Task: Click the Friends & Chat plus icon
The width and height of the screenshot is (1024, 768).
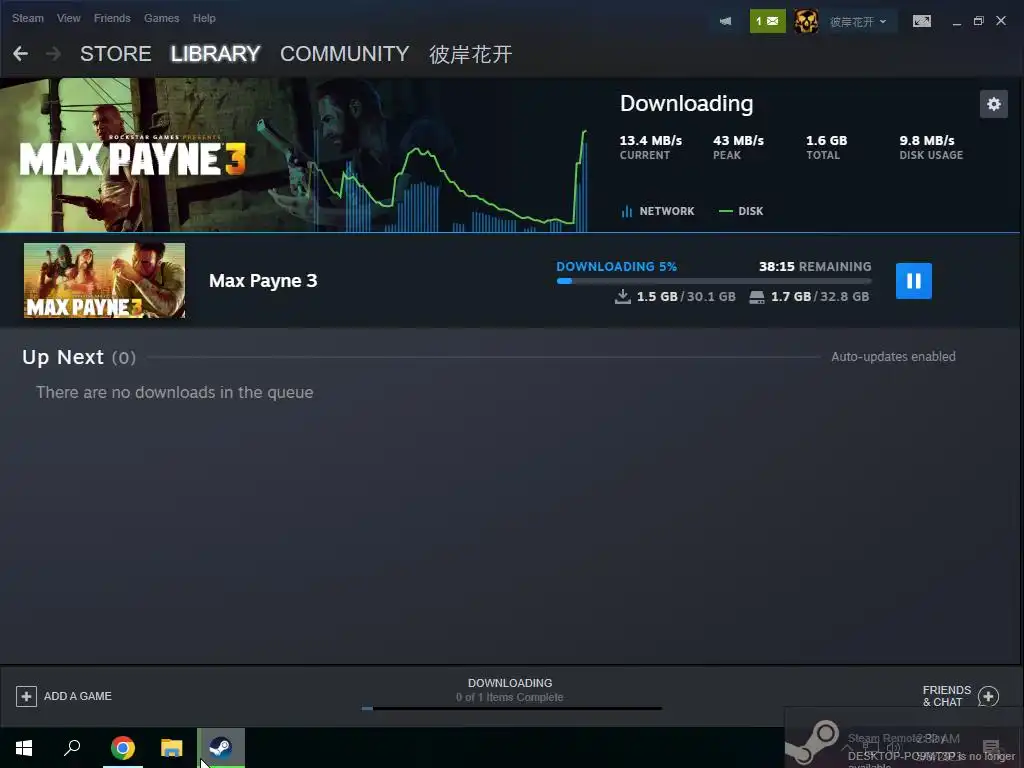Action: point(988,696)
